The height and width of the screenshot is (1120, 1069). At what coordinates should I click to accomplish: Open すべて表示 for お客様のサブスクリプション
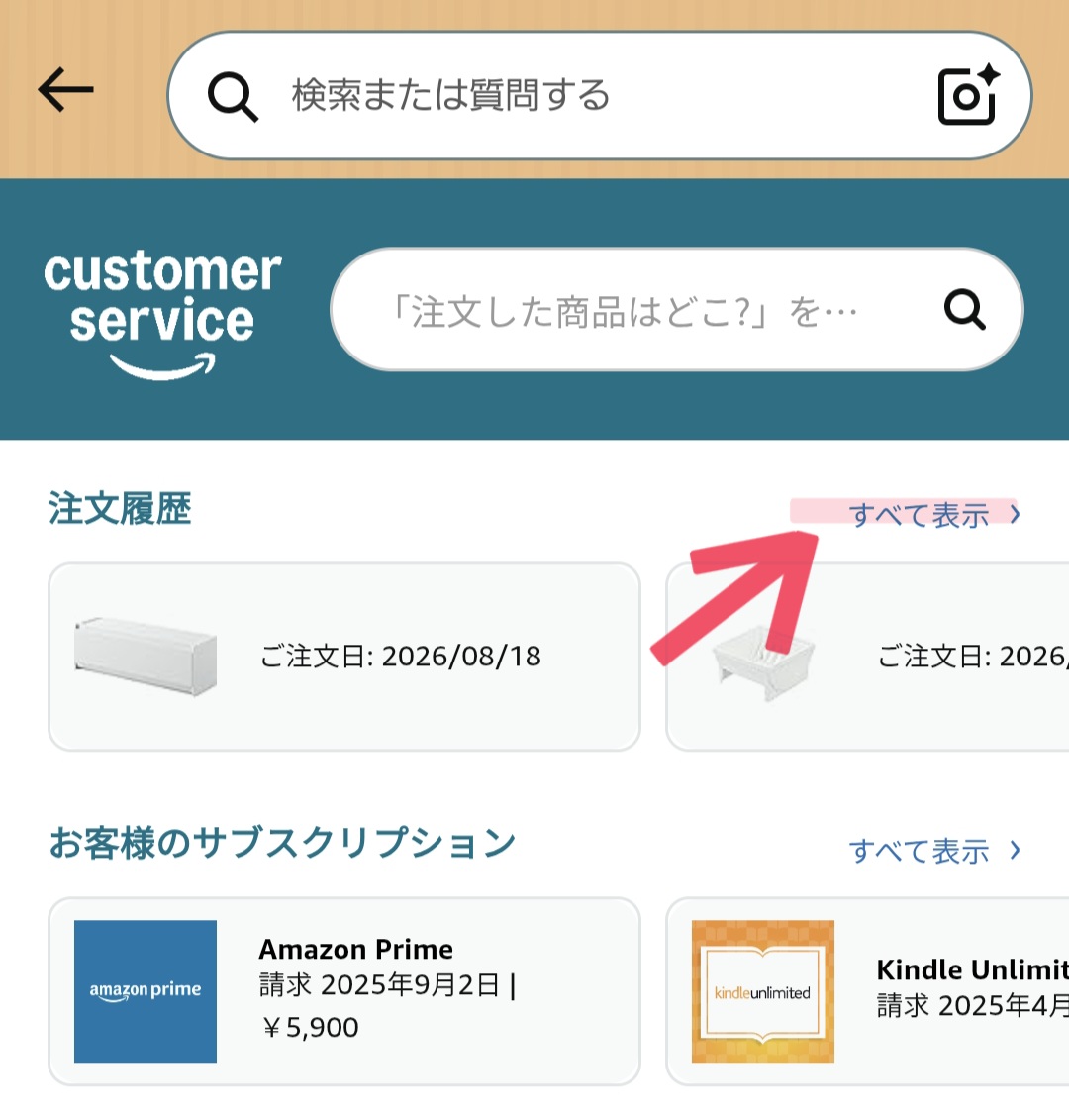coord(919,850)
